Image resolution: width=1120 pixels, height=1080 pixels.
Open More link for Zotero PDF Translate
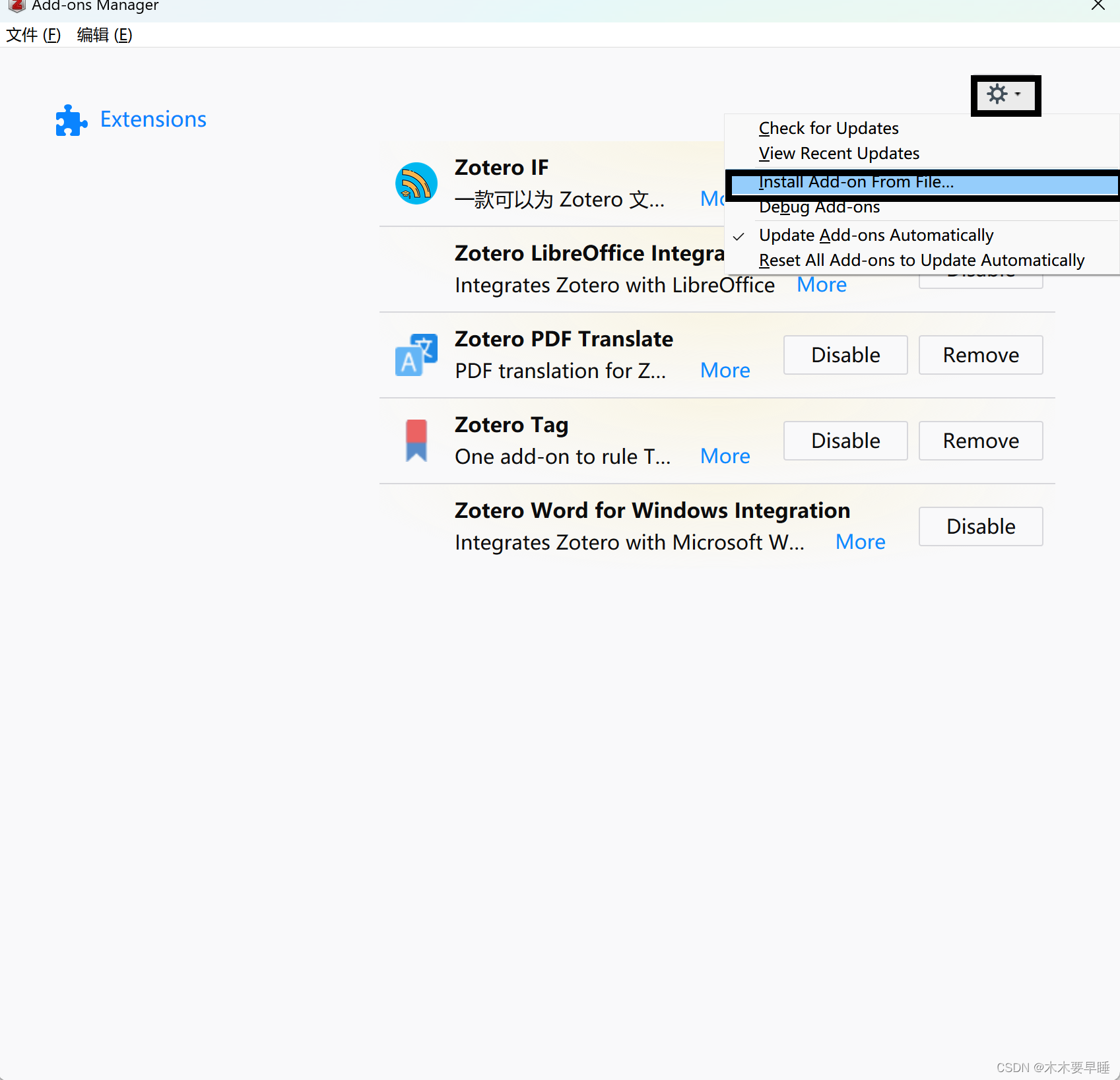pyautogui.click(x=725, y=371)
